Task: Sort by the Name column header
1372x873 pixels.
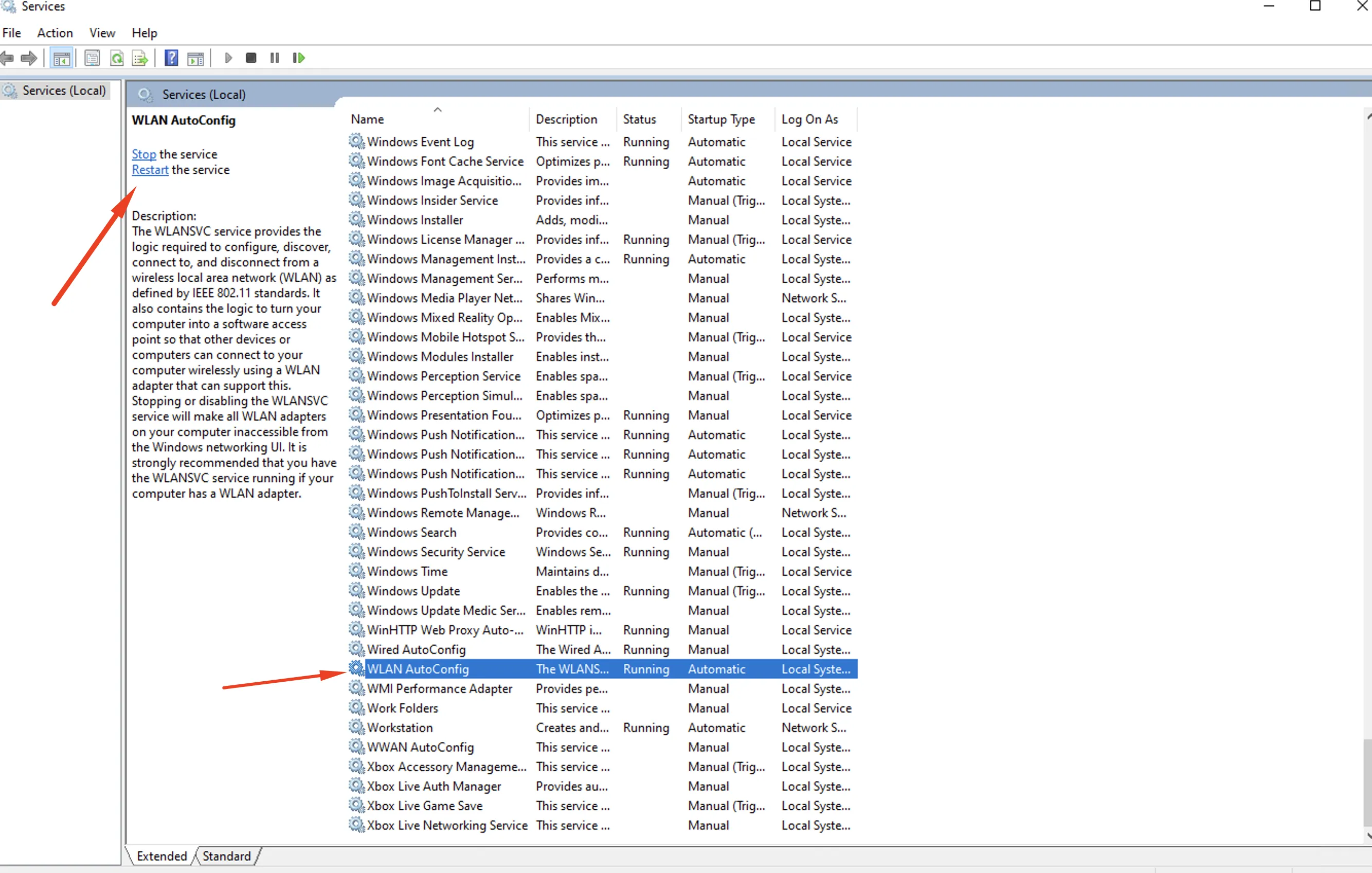Action: pos(437,119)
